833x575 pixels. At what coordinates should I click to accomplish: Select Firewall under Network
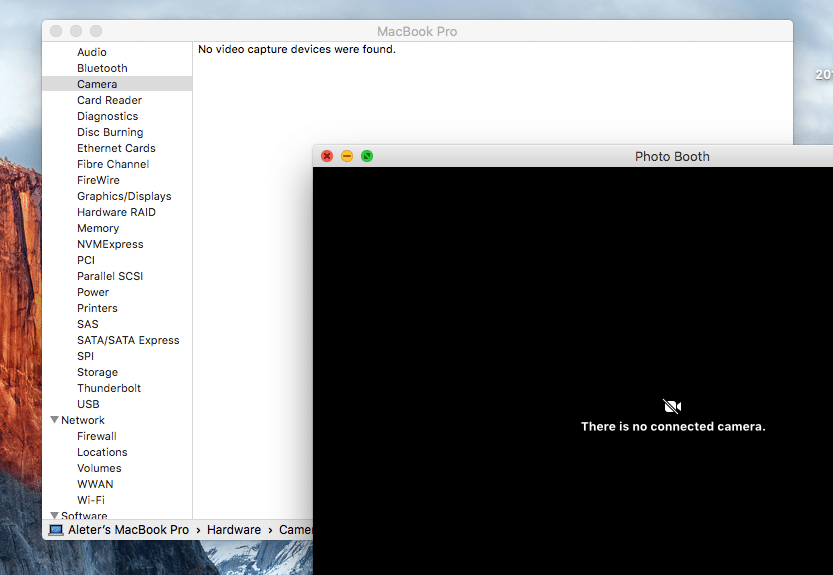click(97, 436)
